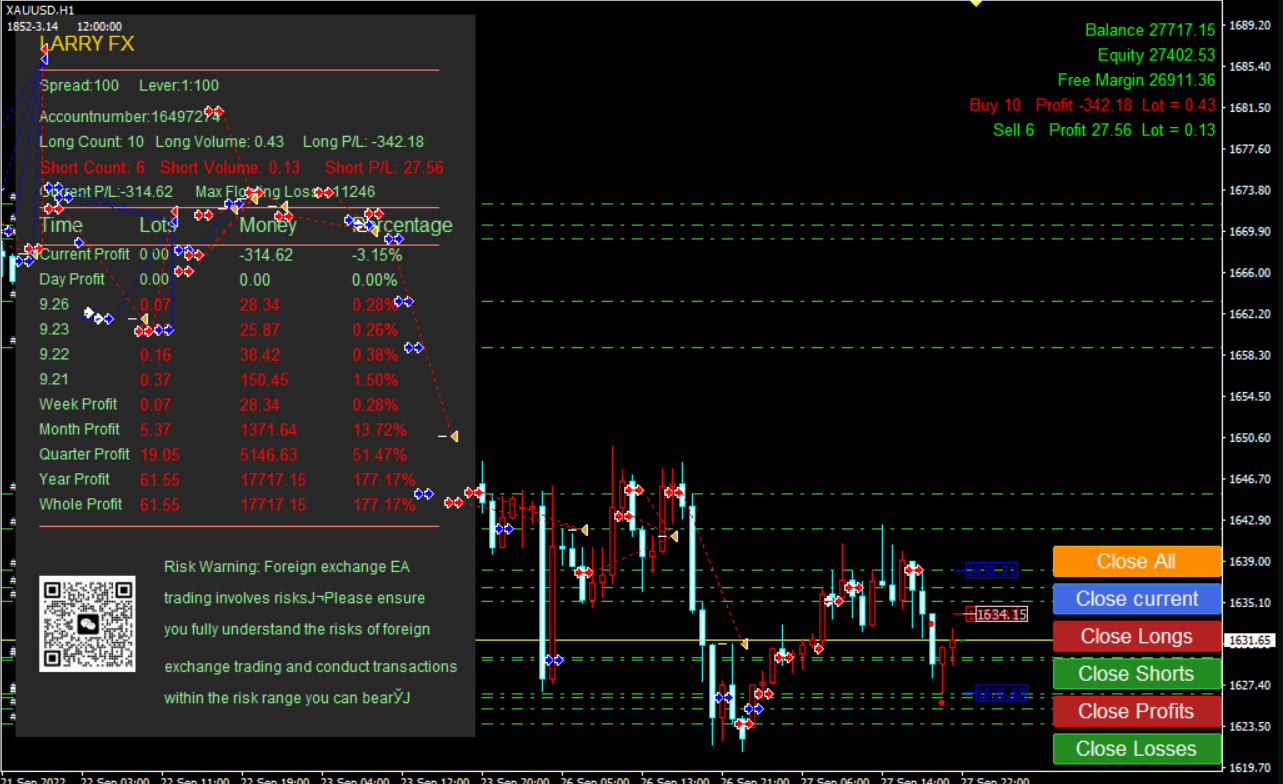Image resolution: width=1283 pixels, height=784 pixels.
Task: Click the yellow diamond marker at chart top
Action: point(976,3)
